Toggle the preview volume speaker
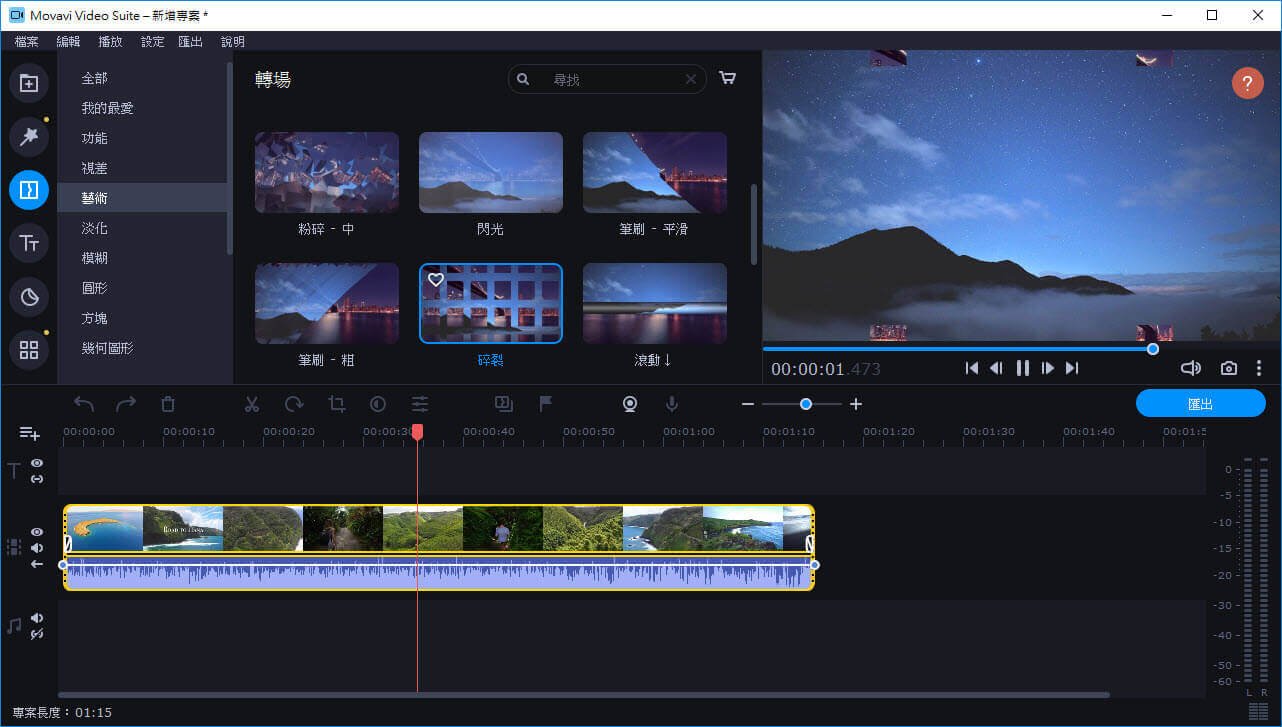Screen dimensions: 1282x727 tap(1190, 368)
